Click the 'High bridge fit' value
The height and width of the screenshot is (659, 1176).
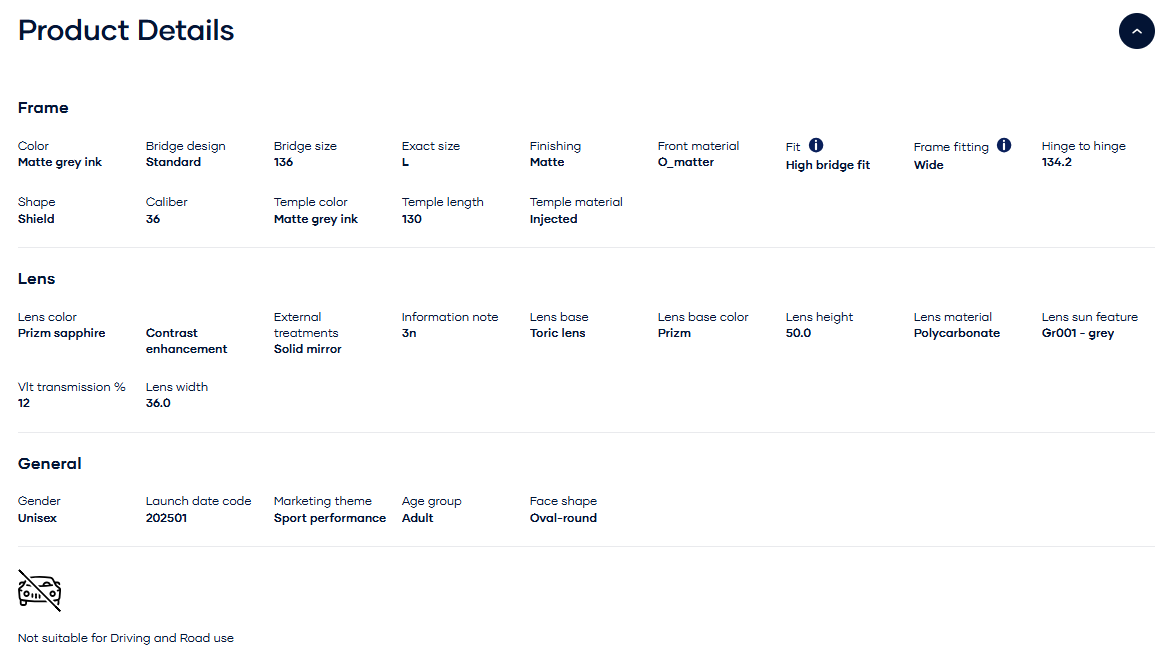pyautogui.click(x=828, y=165)
